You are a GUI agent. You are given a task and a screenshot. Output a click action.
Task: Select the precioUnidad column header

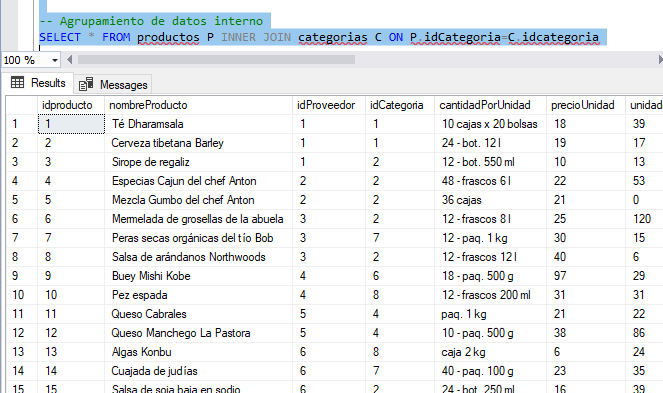586,105
